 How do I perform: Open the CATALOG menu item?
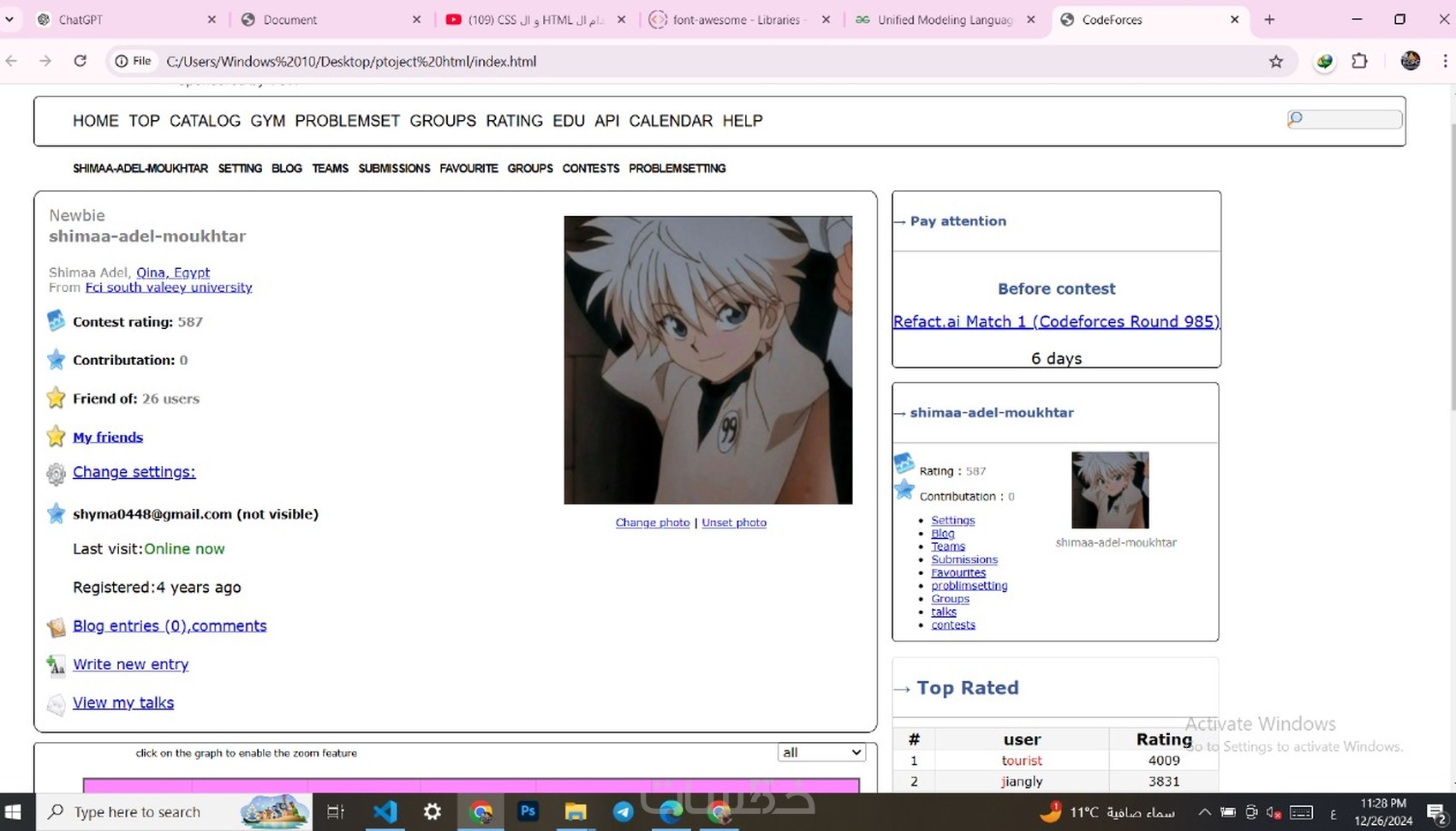(x=205, y=121)
